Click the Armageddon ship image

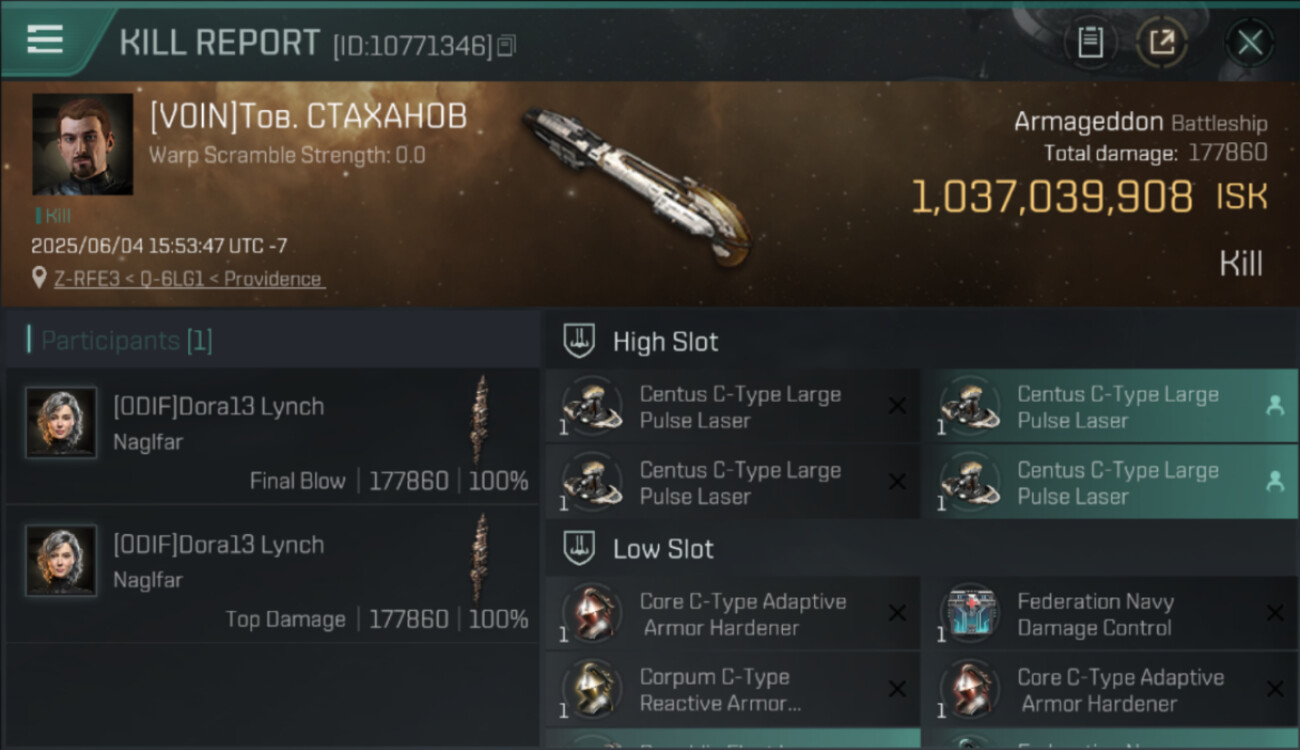[636, 186]
